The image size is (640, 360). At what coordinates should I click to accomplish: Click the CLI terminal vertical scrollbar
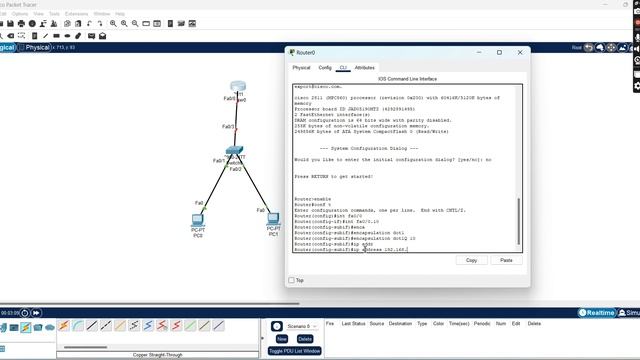click(519, 221)
